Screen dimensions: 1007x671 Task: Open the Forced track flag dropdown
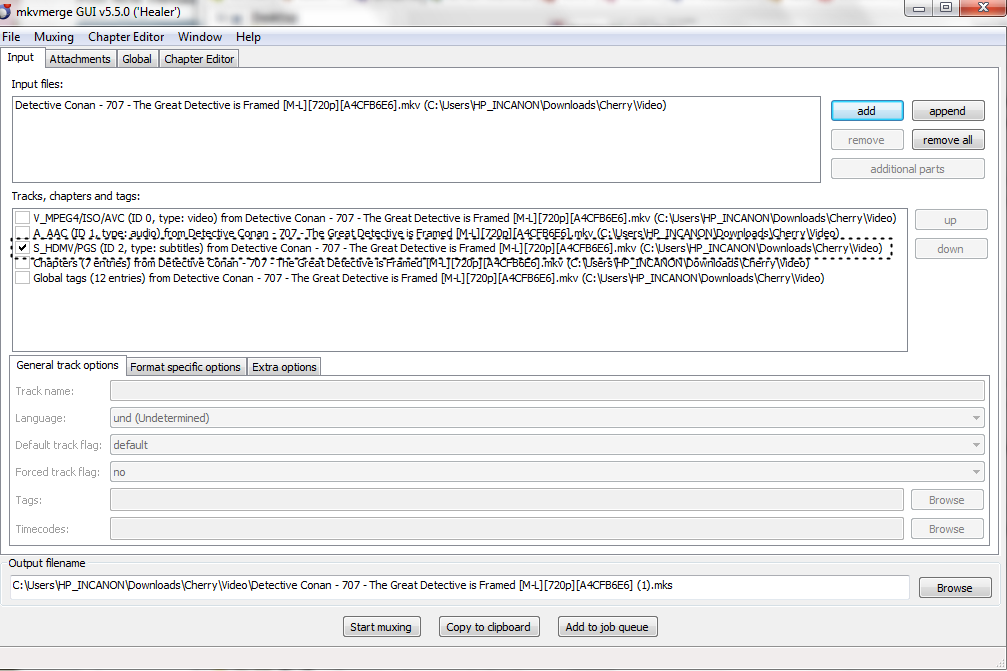[547, 472]
